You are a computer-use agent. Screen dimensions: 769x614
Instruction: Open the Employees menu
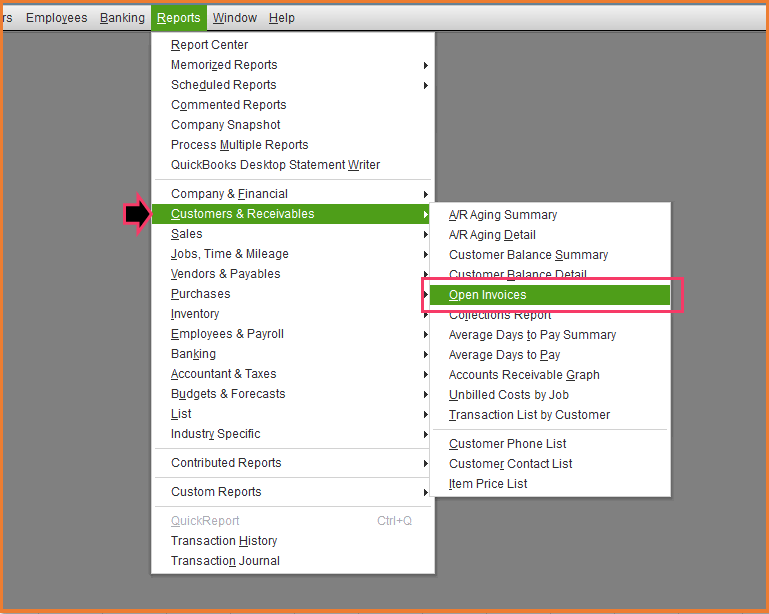(x=56, y=18)
